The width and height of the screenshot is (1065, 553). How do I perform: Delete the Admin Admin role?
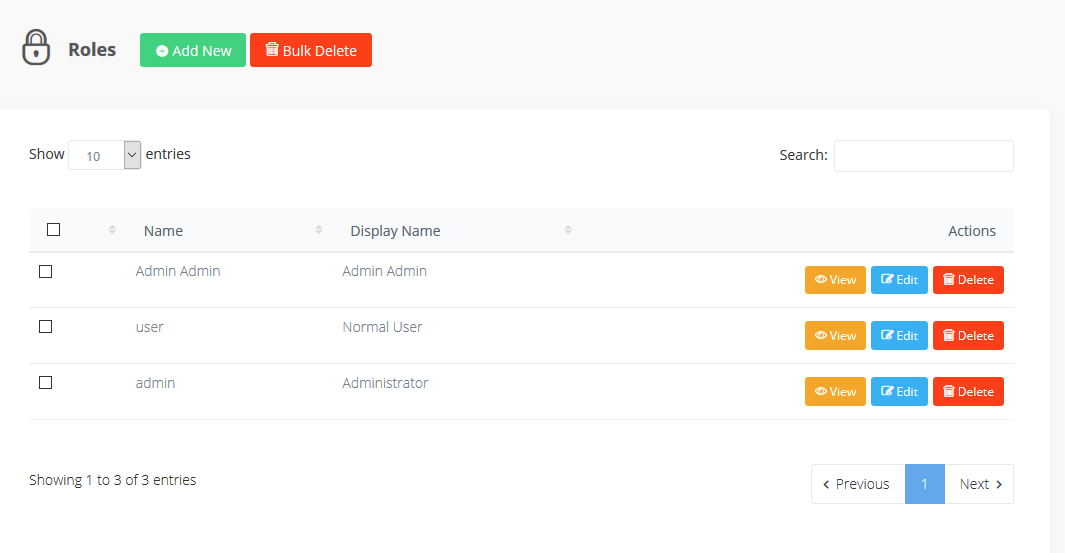coord(968,280)
